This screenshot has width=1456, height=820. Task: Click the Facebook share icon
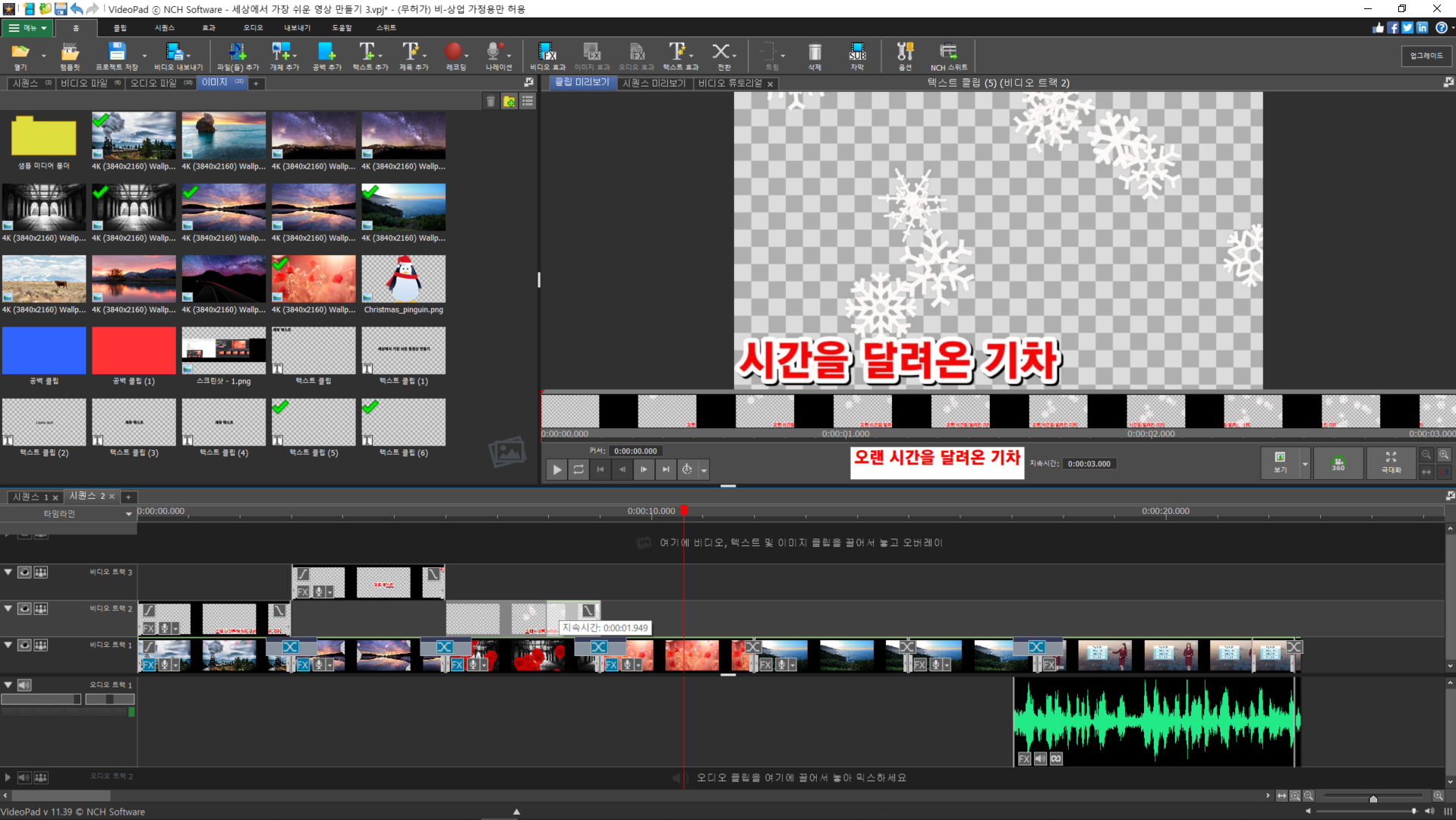click(1393, 27)
